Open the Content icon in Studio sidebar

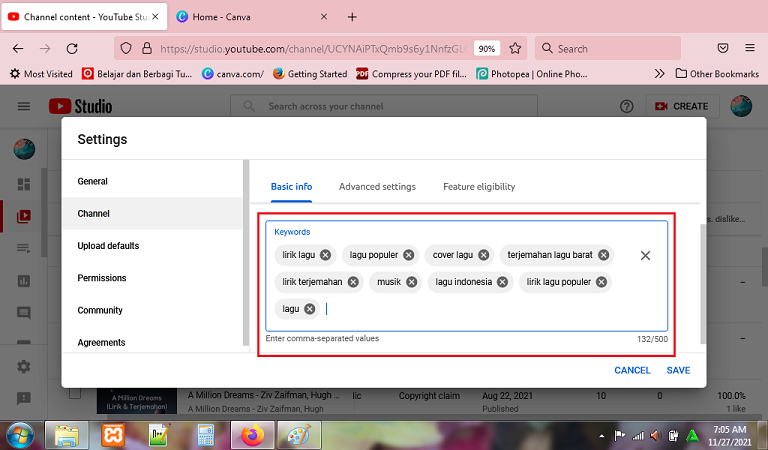(x=24, y=216)
